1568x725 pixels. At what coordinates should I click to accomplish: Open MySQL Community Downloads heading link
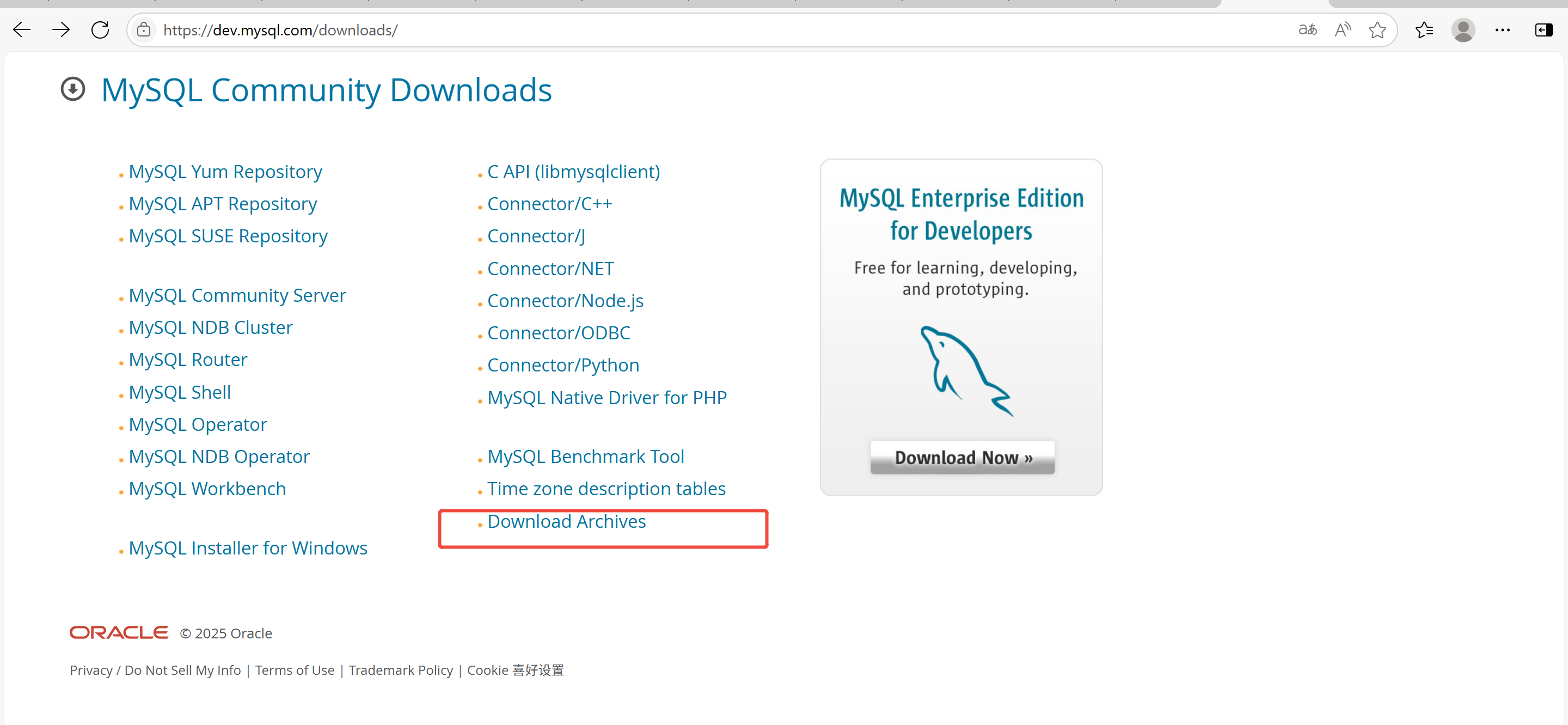(326, 91)
